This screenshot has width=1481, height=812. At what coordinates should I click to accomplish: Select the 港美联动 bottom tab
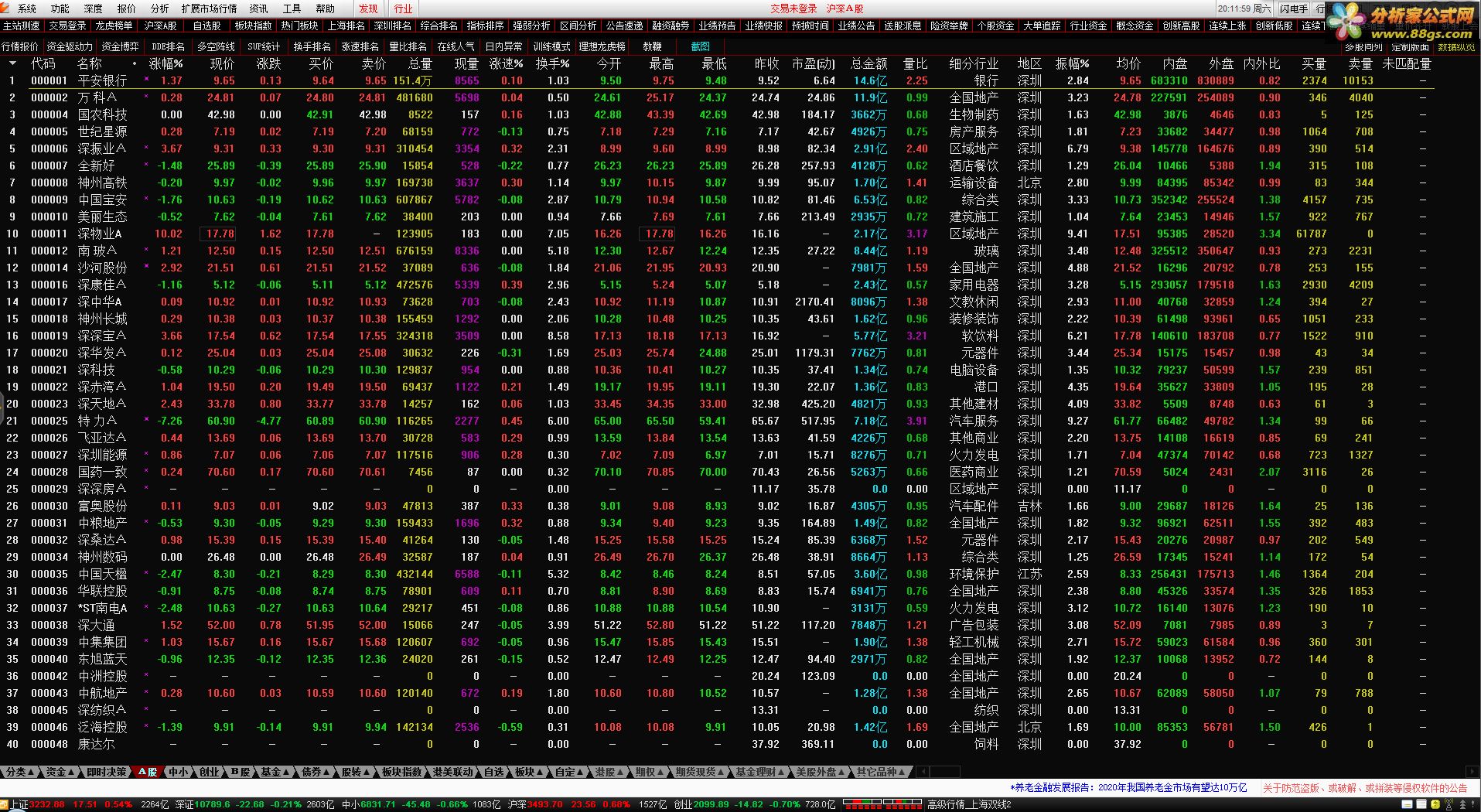pos(452,772)
